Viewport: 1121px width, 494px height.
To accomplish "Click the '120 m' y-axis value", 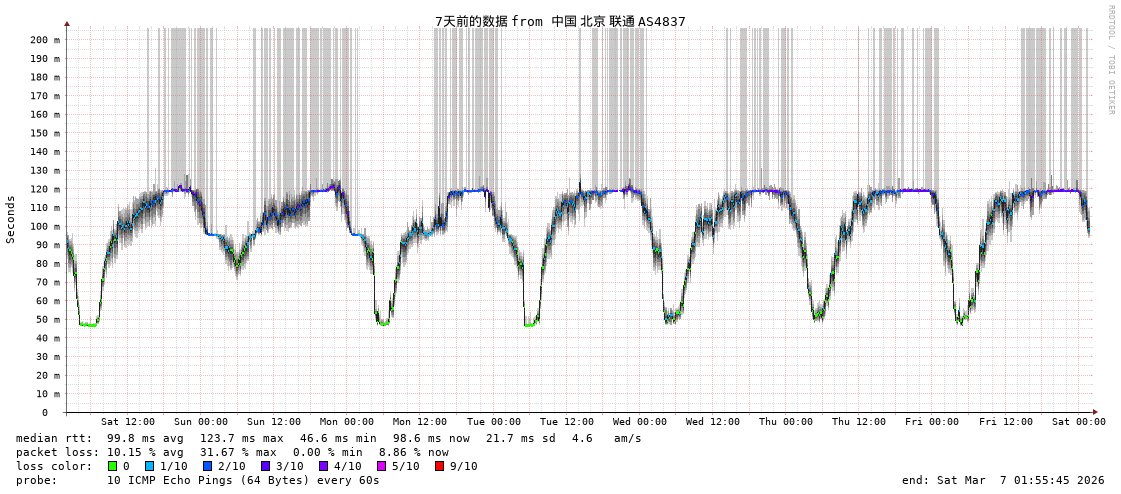I will click(x=45, y=189).
